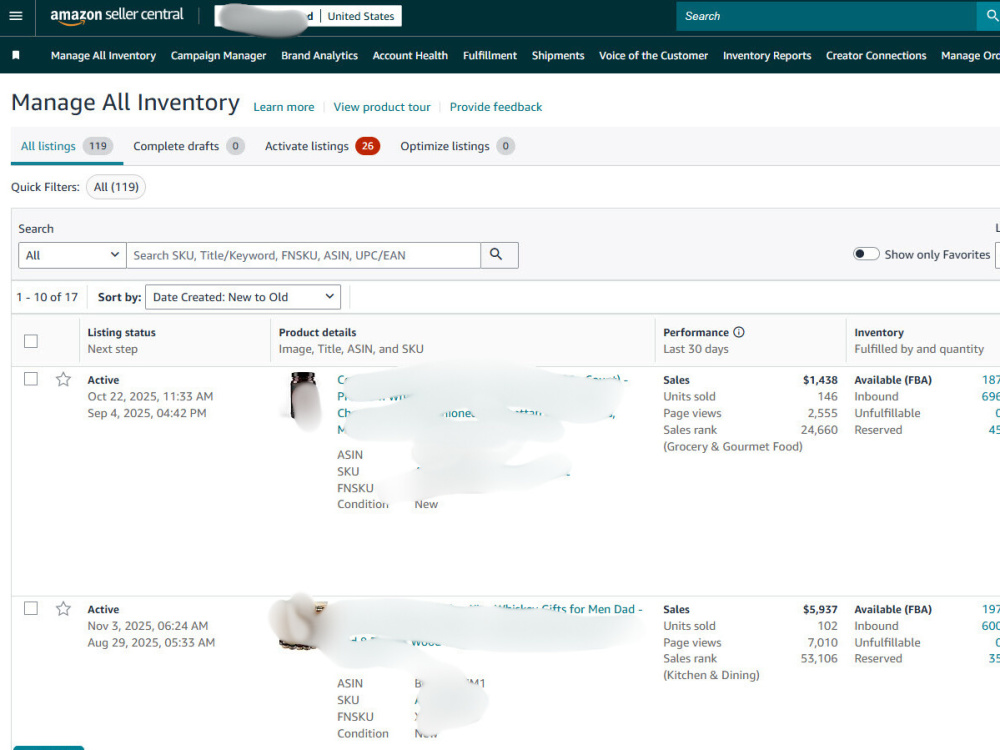Image resolution: width=1000 pixels, height=750 pixels.
Task: Open Manage All Inventory in the navigation bar
Action: click(x=103, y=55)
